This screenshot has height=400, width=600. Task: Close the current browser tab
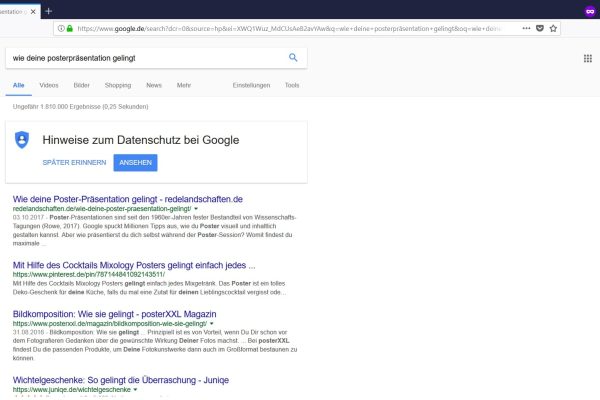(x=33, y=11)
